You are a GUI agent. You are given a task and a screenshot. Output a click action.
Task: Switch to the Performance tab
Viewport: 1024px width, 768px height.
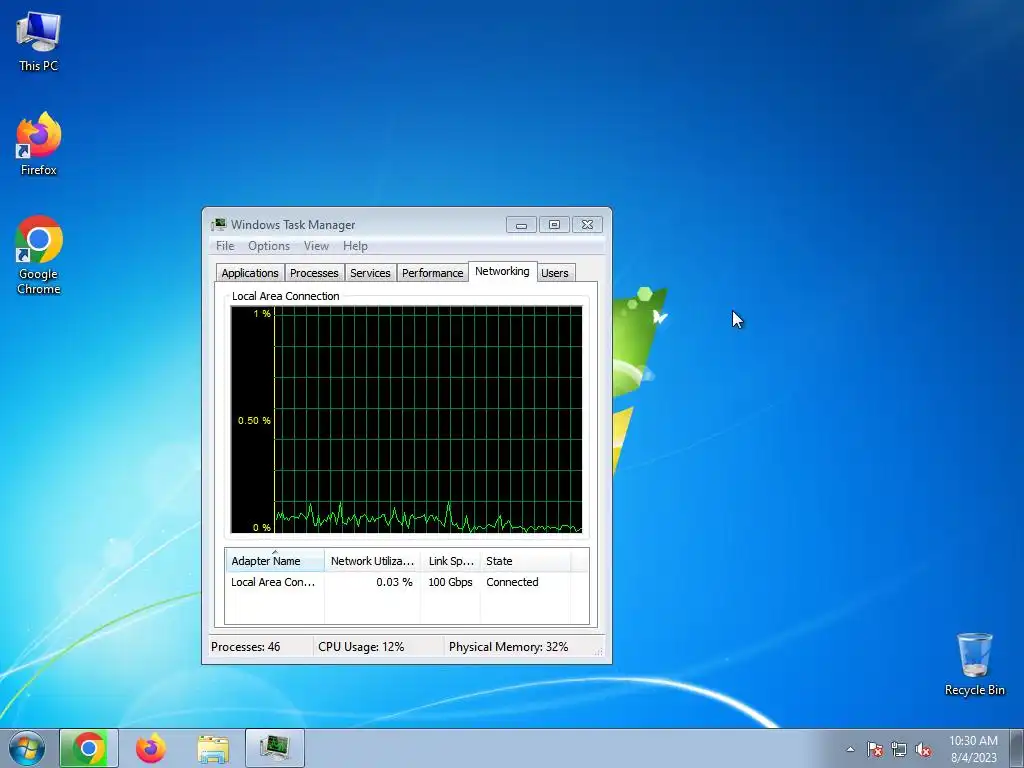tap(432, 273)
